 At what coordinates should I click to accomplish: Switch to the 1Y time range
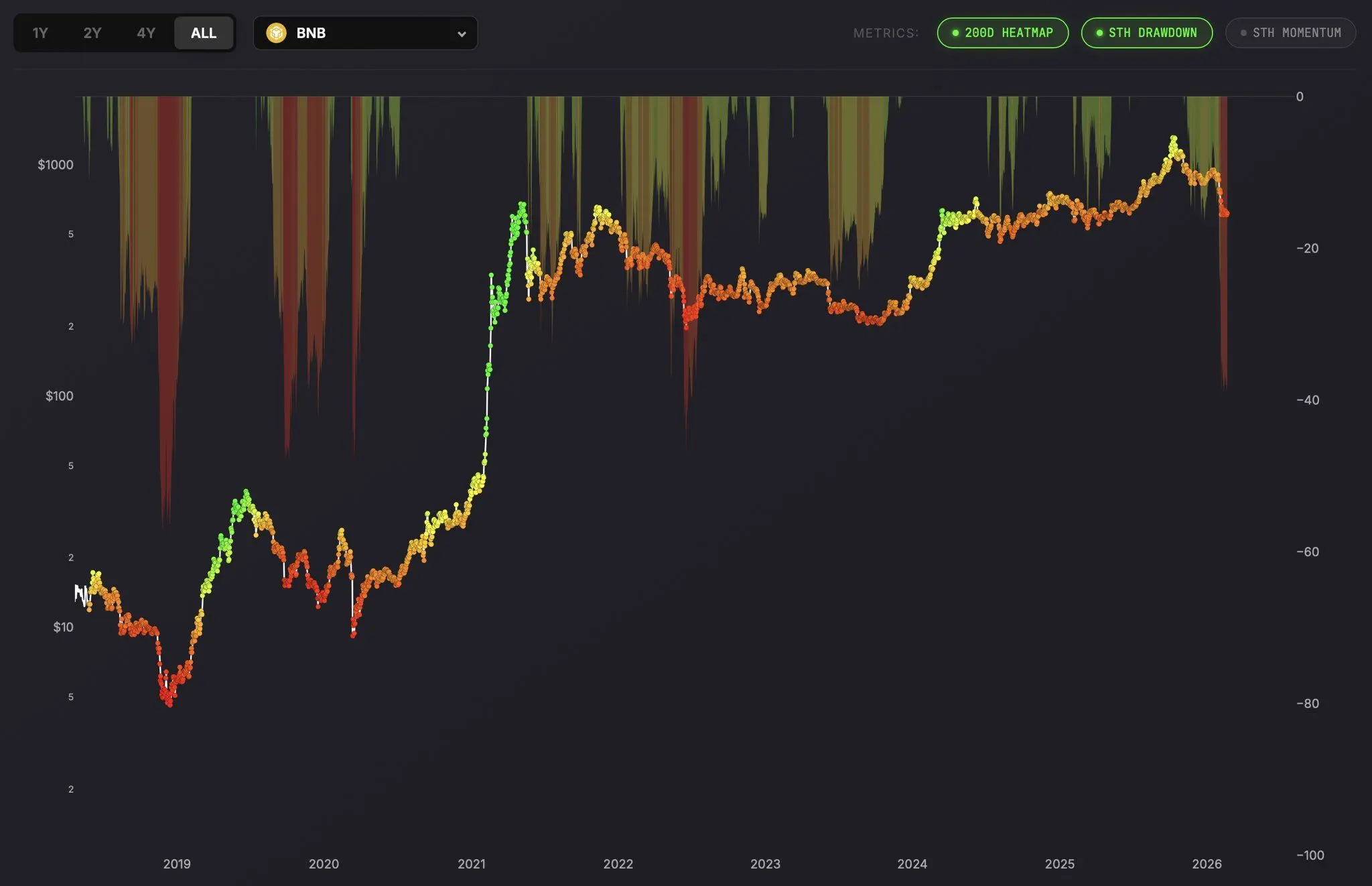40,32
